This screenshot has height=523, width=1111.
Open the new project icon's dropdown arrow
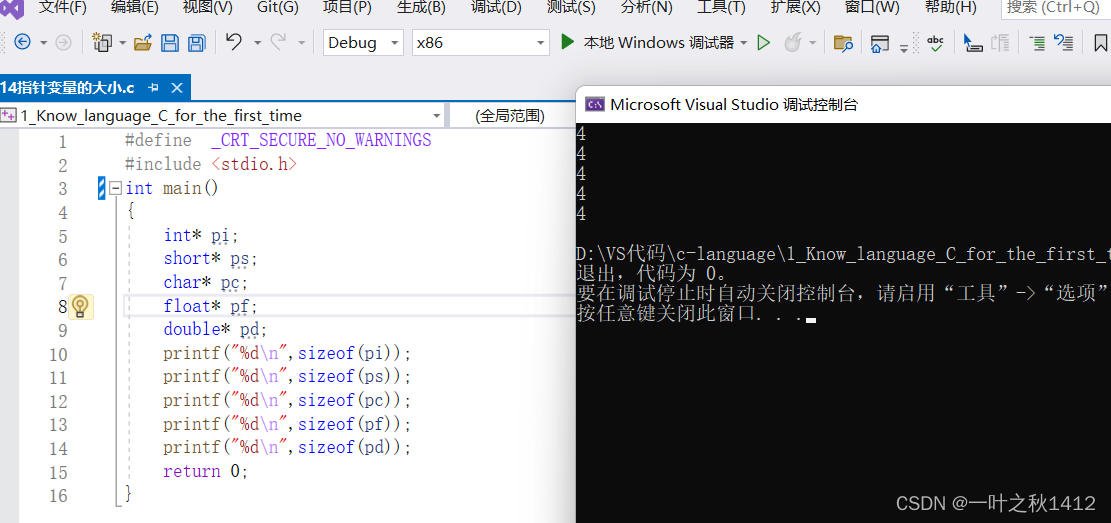pos(123,43)
